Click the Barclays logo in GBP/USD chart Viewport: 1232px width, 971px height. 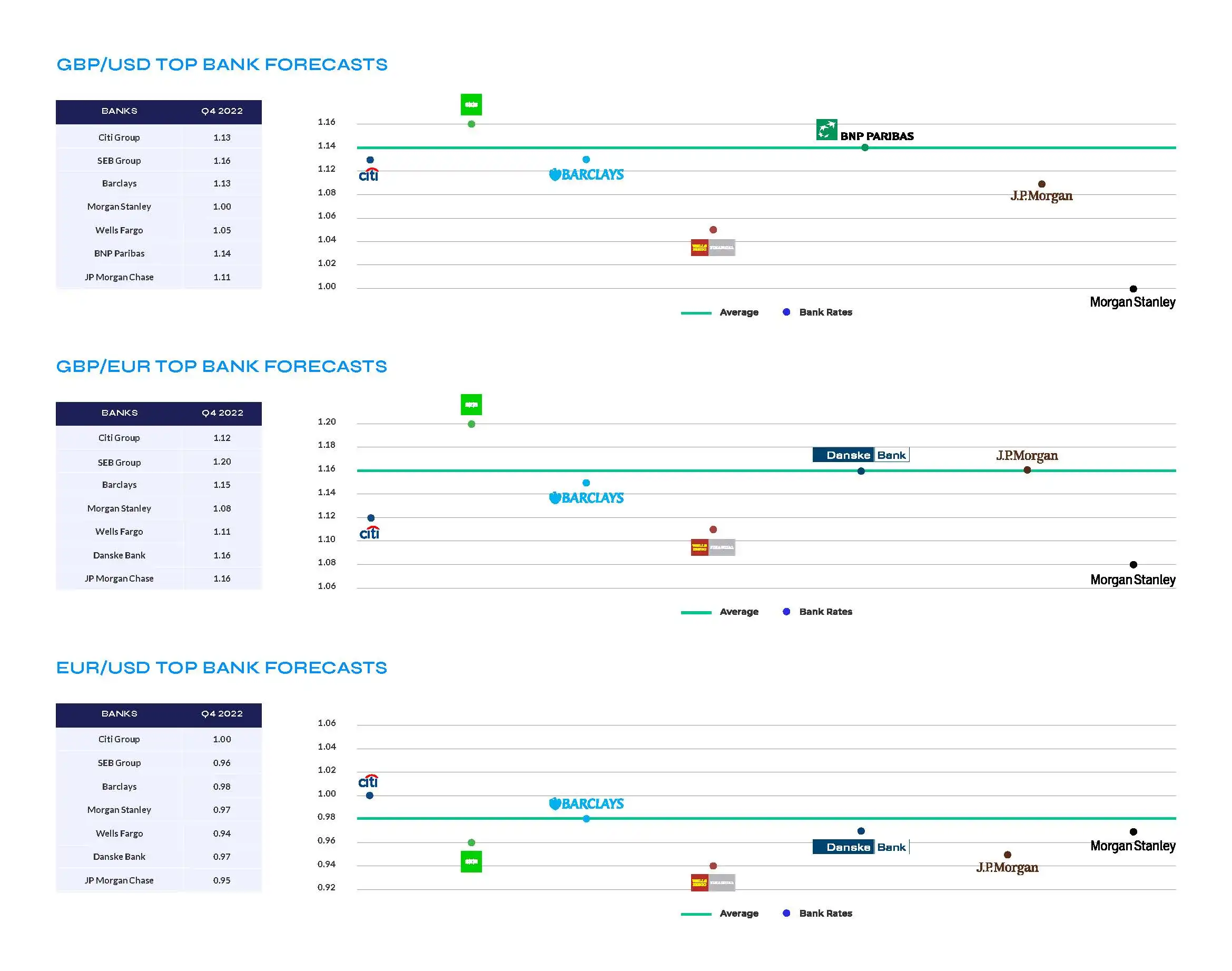586,174
